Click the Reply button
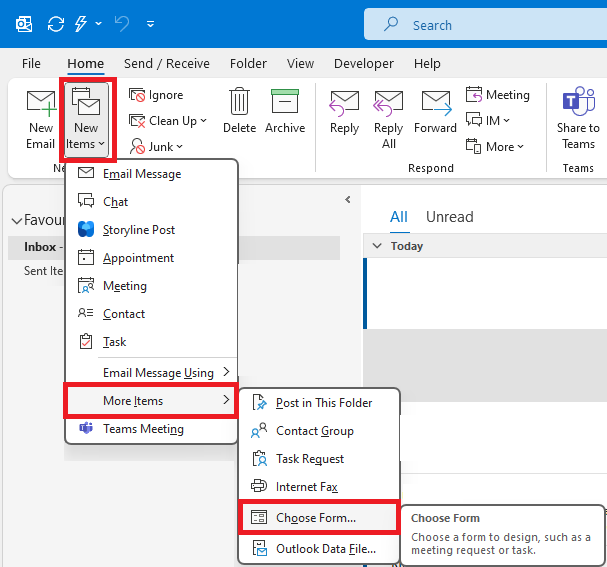The width and height of the screenshot is (607, 567). click(344, 112)
